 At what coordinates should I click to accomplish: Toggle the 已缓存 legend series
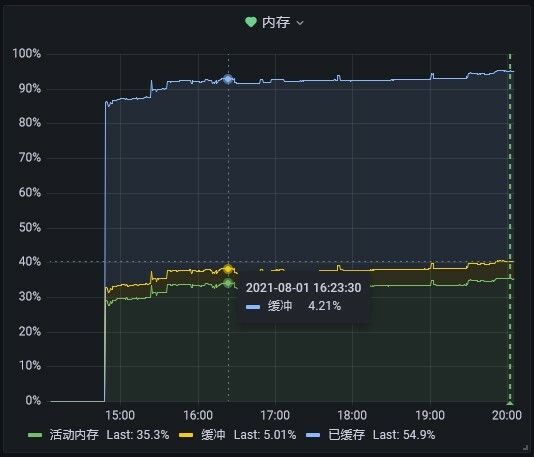coord(346,435)
